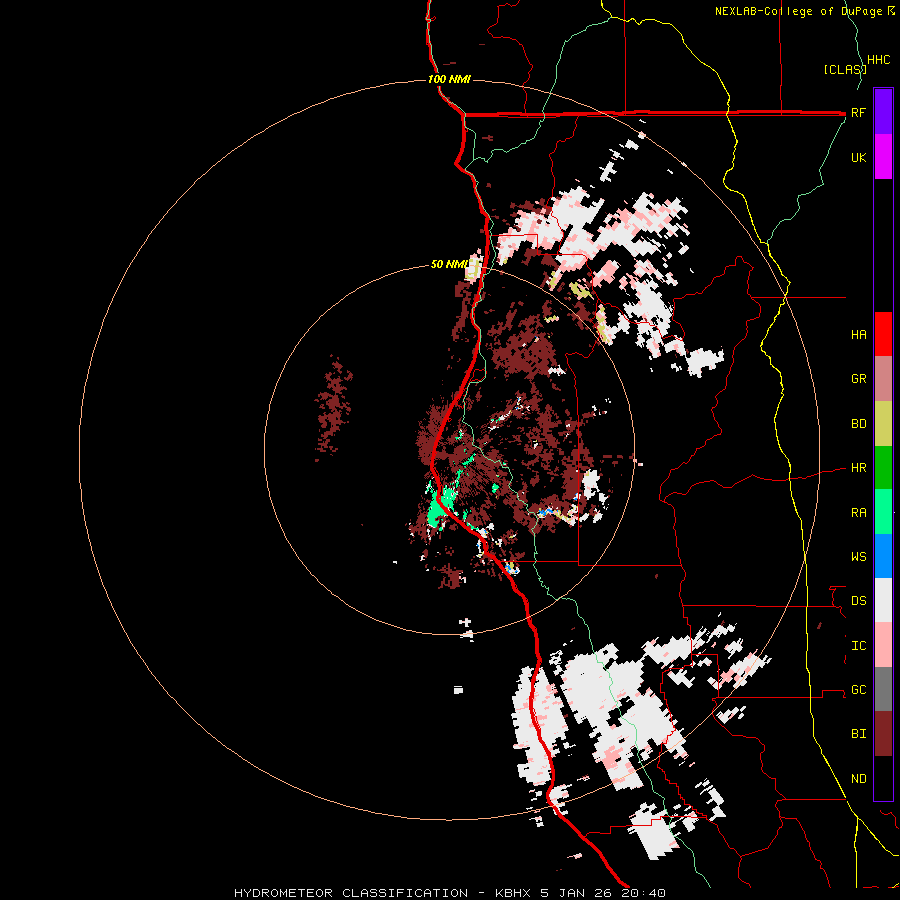
Task: Click the RF purple legend swatch
Action: point(883,112)
